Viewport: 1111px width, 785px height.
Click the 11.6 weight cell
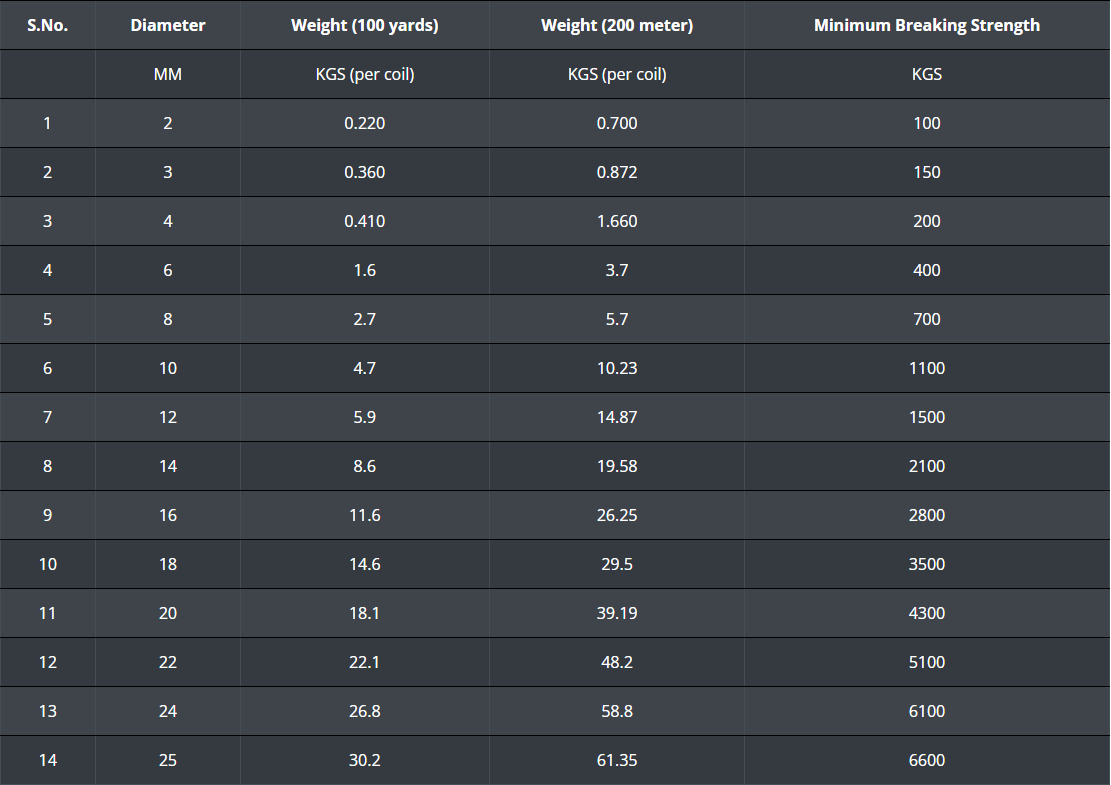365,515
